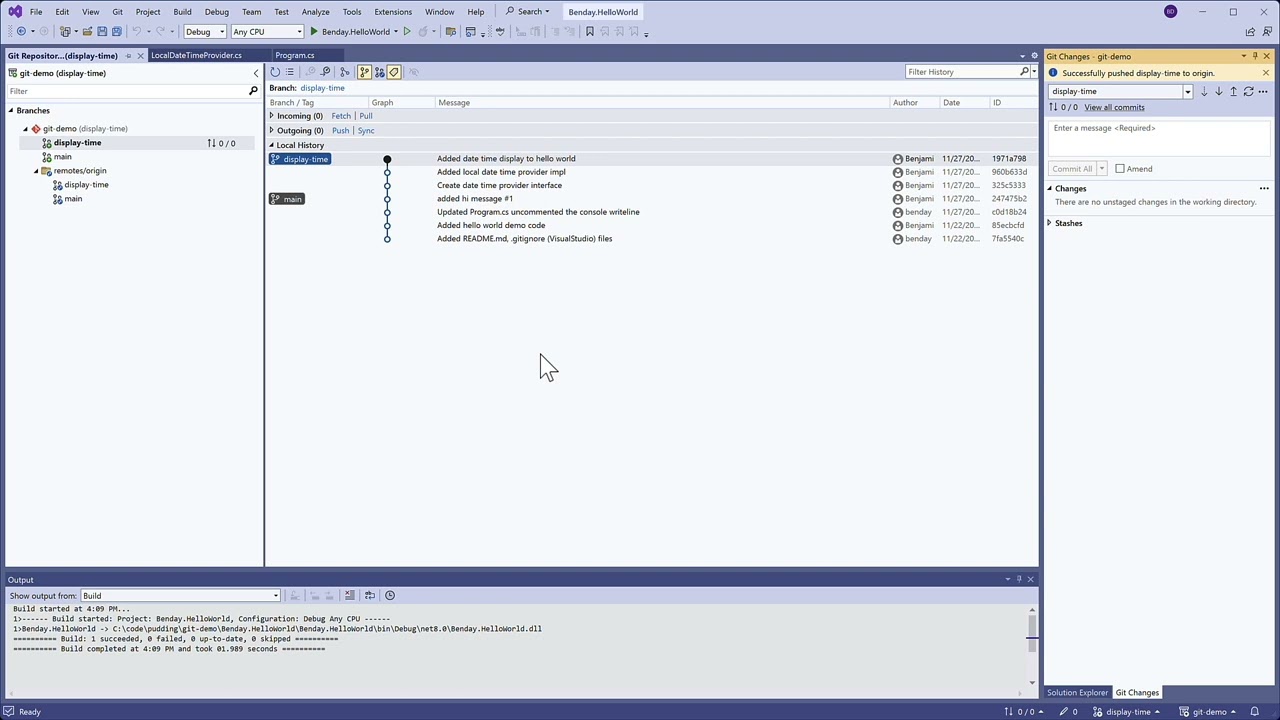Toggle word wrap in Output panel
Viewport: 1280px width, 720px height.
[x=369, y=595]
